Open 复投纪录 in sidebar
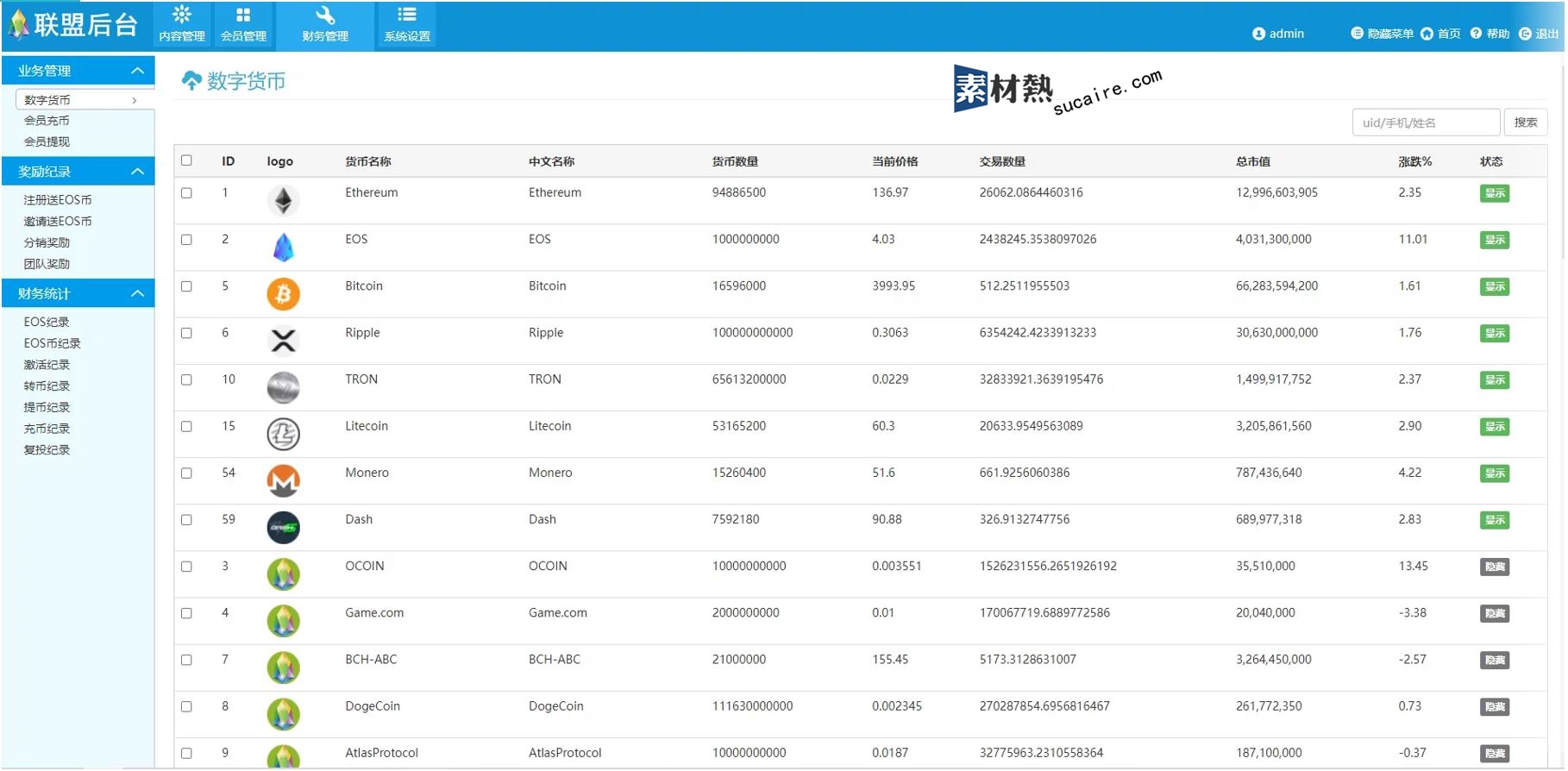Viewport: 1568px width, 771px height. tap(47, 450)
